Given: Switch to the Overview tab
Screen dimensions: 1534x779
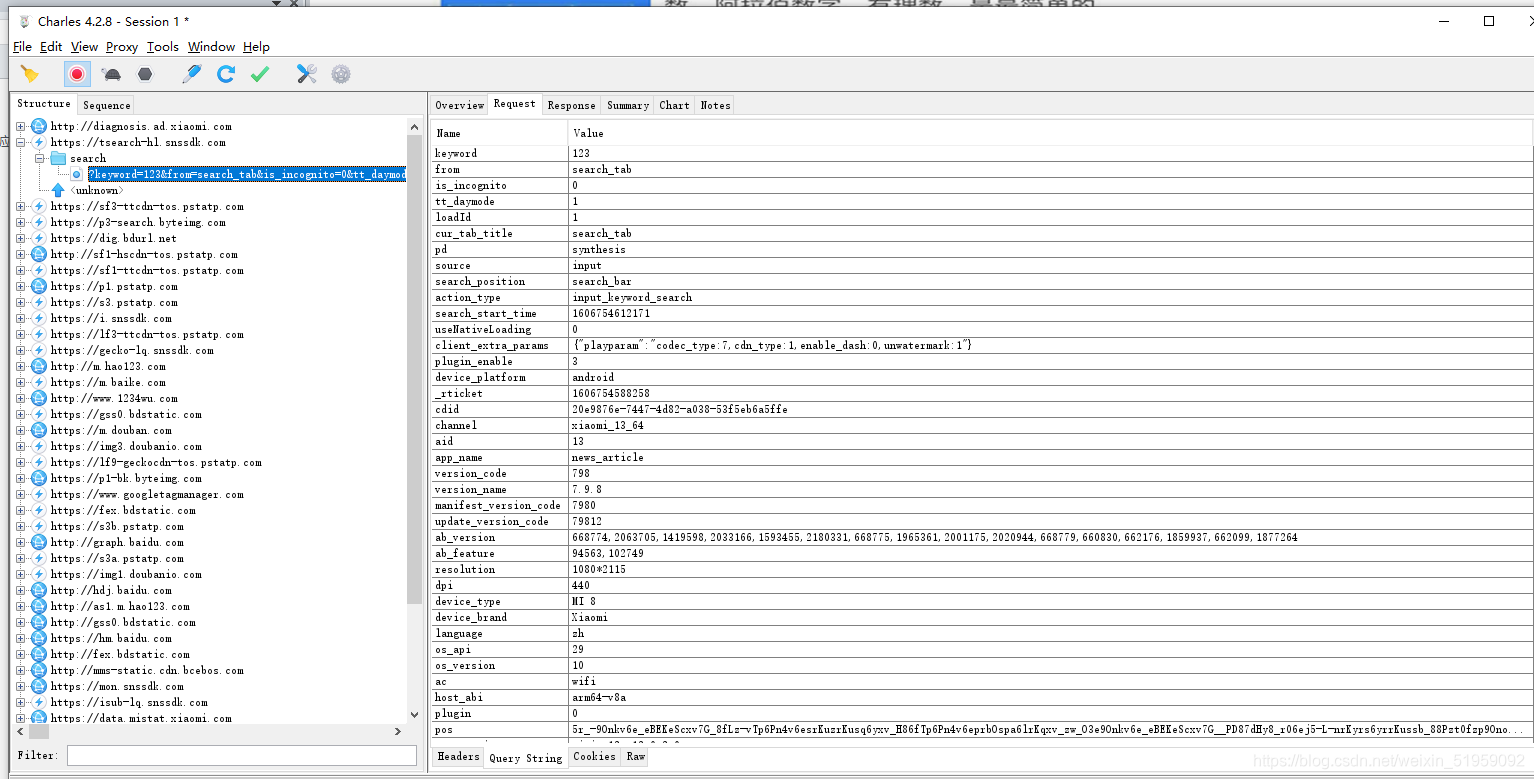Looking at the screenshot, I should pyautogui.click(x=460, y=105).
